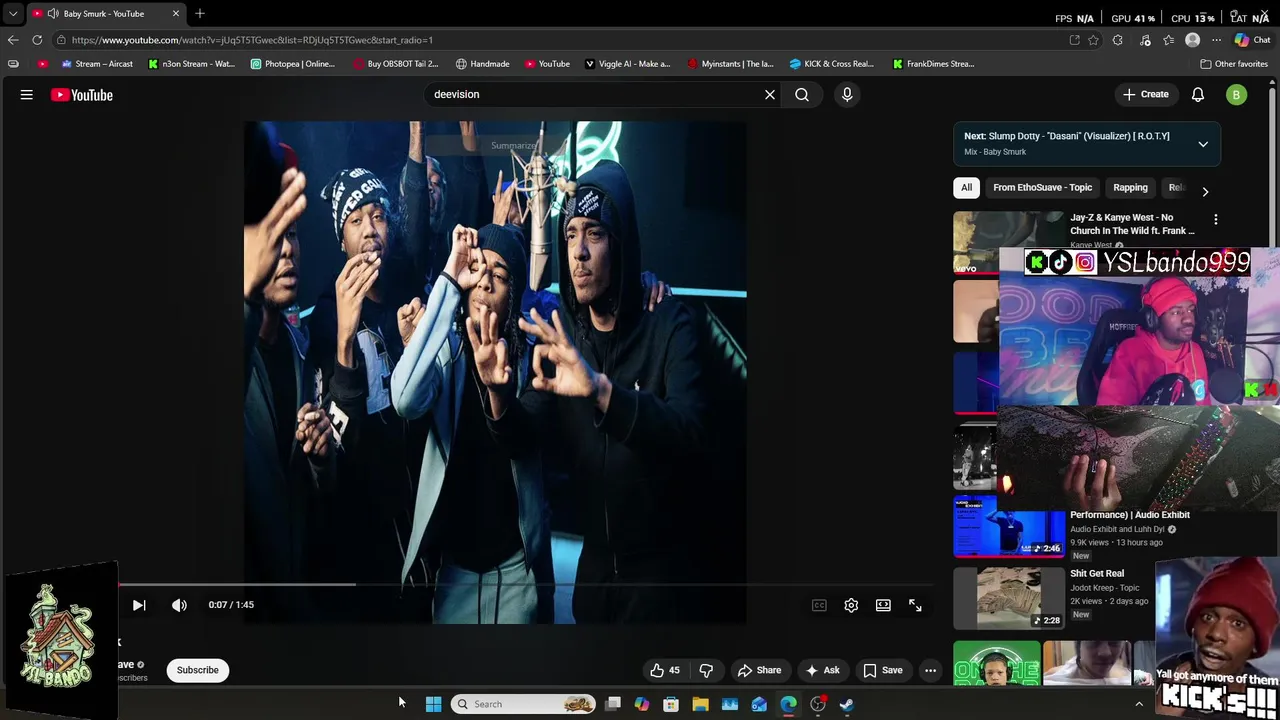Screen dimensions: 1280x720
Task: Switch the player to theater mode
Action: (x=883, y=605)
